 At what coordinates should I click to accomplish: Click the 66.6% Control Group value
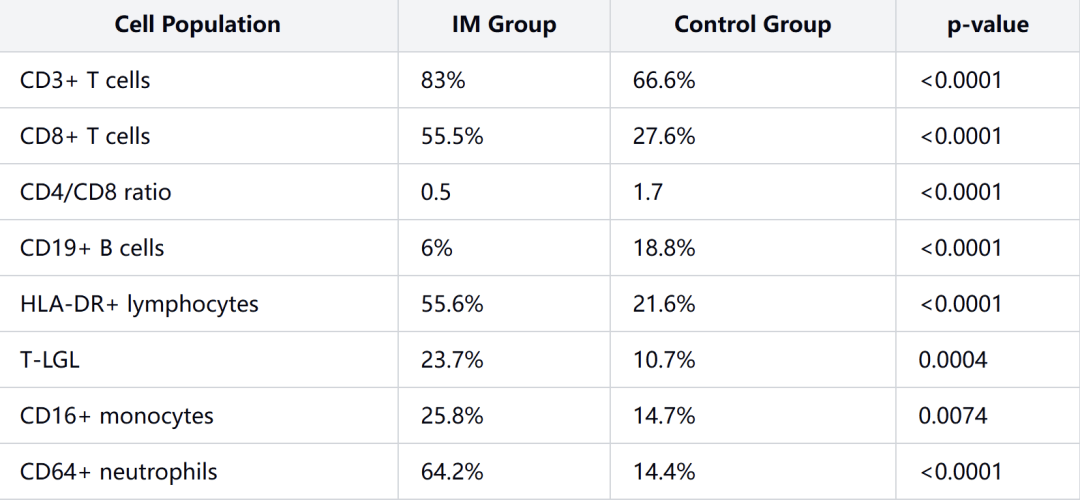point(664,81)
